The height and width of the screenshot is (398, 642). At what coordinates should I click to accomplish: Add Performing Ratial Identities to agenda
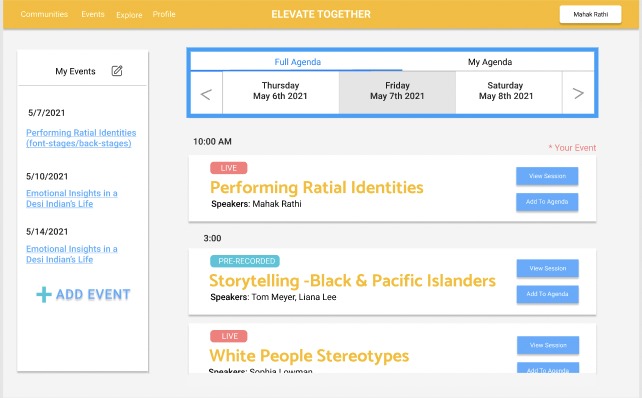coord(547,202)
